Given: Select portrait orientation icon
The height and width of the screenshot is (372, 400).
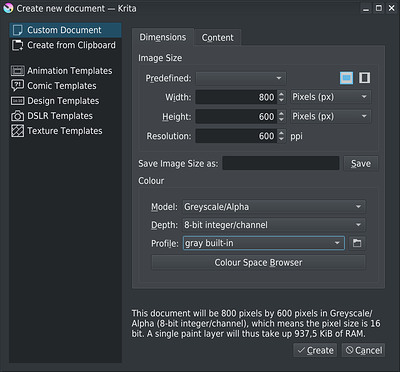Looking at the screenshot, I should pos(364,78).
